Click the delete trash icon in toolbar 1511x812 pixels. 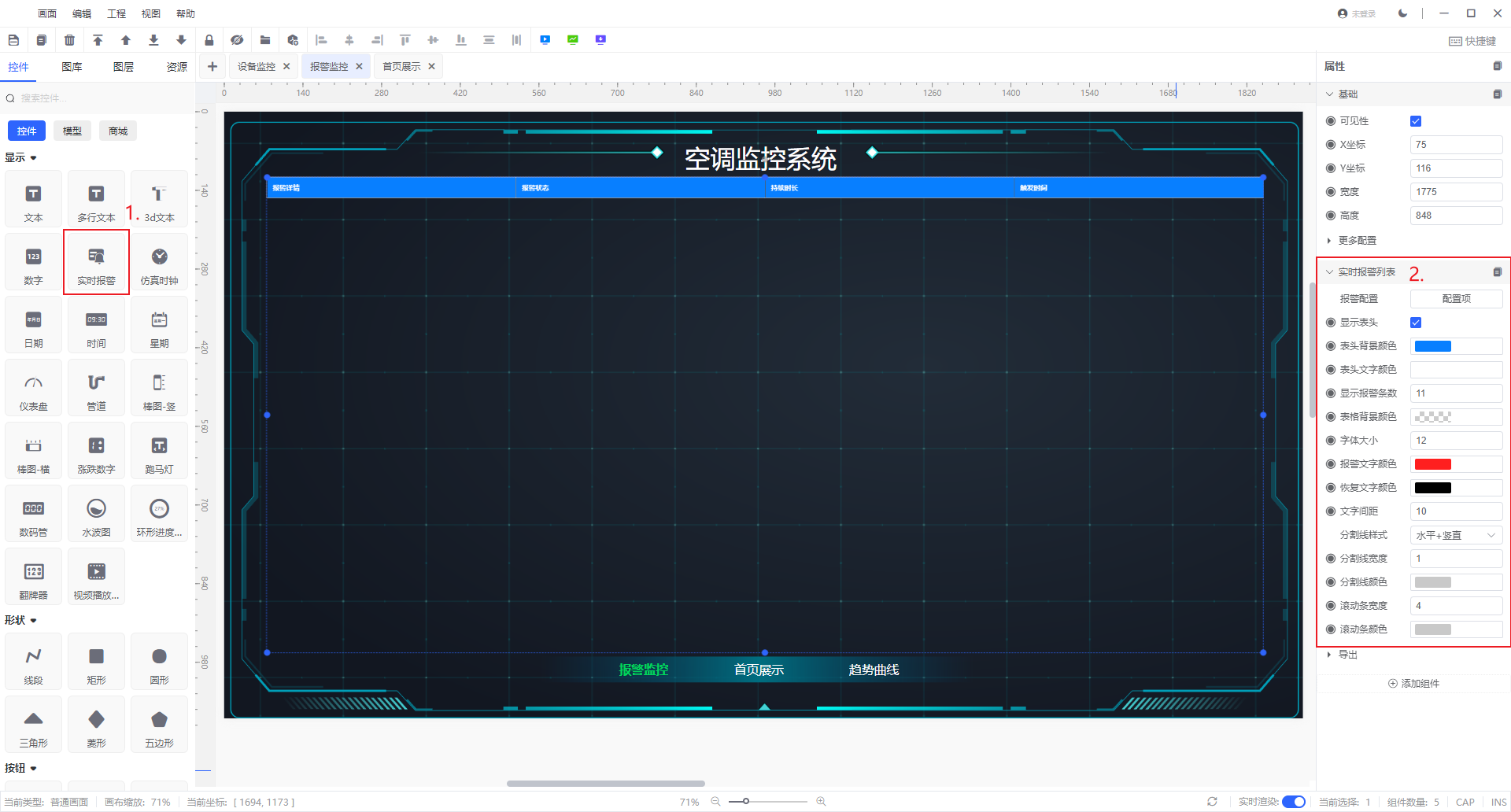pyautogui.click(x=69, y=40)
